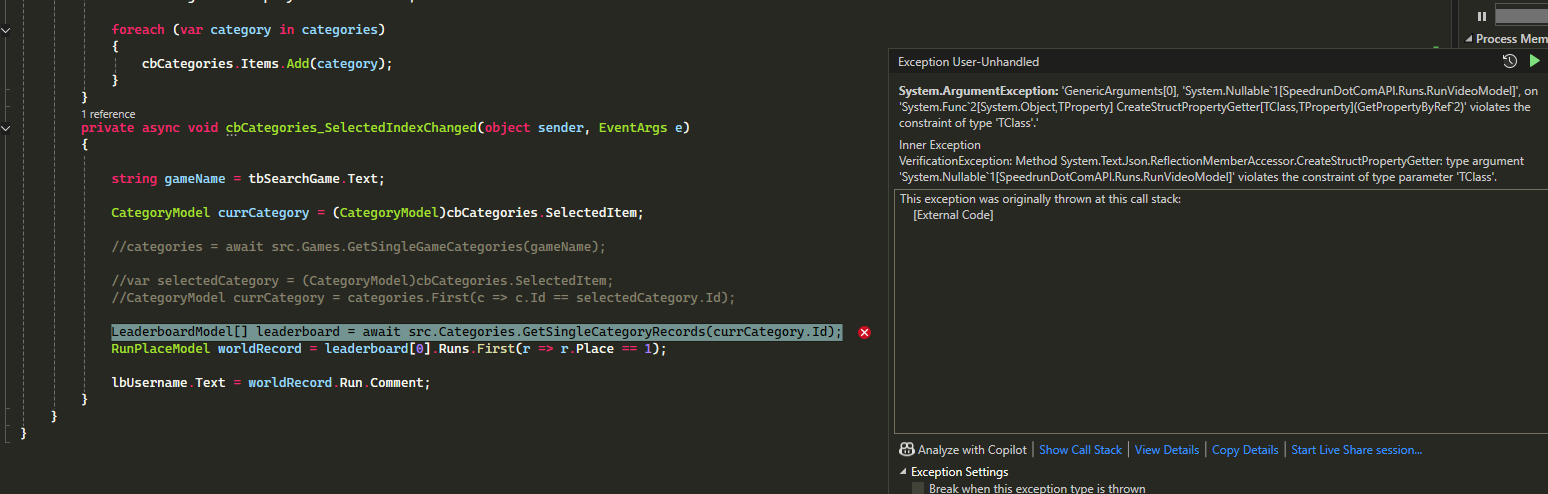Collapse the Exception Settings section
Viewport: 1548px width, 494px height.
click(x=904, y=472)
